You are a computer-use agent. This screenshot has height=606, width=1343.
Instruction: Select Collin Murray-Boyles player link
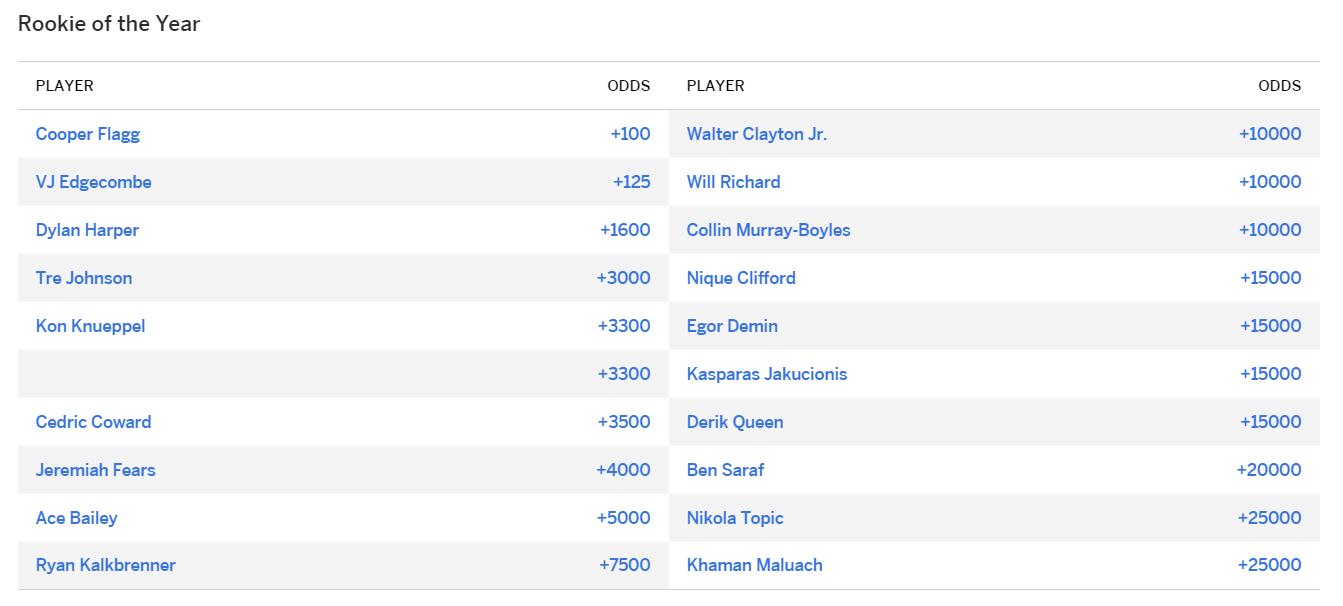click(x=769, y=230)
